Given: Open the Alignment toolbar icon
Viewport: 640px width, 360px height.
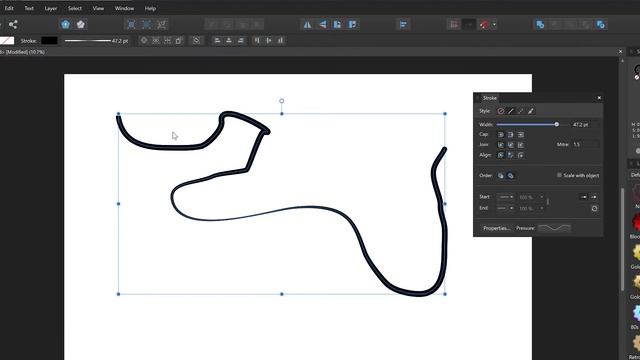Looking at the screenshot, I should pos(403,24).
